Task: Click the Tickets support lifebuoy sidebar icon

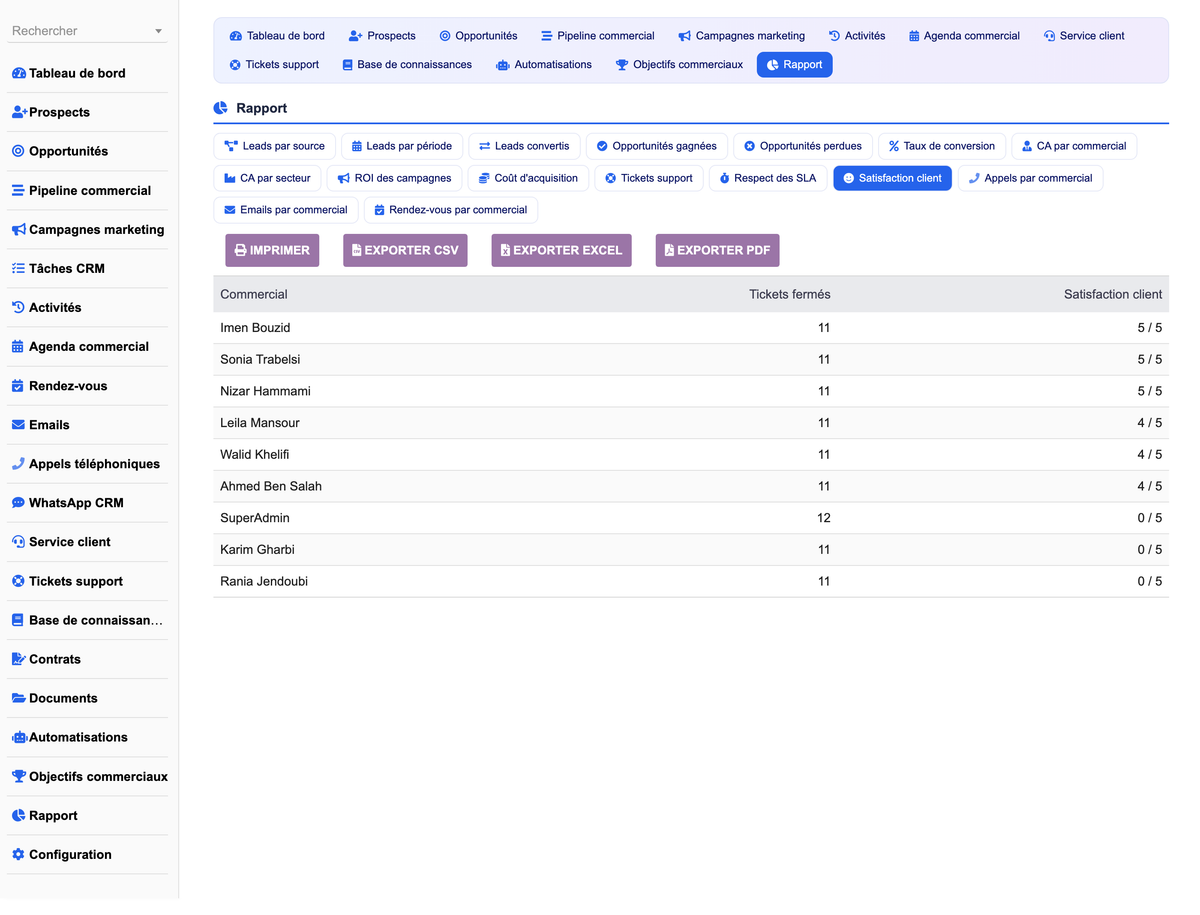Action: [18, 581]
